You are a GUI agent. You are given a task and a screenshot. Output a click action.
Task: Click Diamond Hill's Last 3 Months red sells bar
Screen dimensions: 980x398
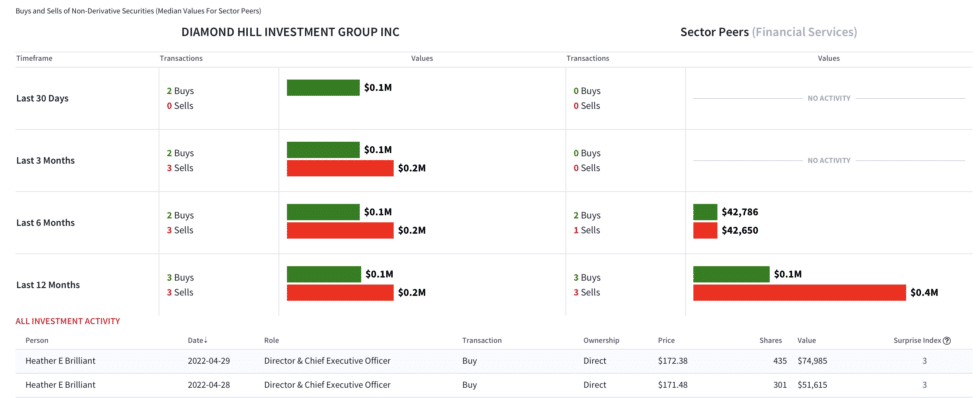[x=340, y=168]
